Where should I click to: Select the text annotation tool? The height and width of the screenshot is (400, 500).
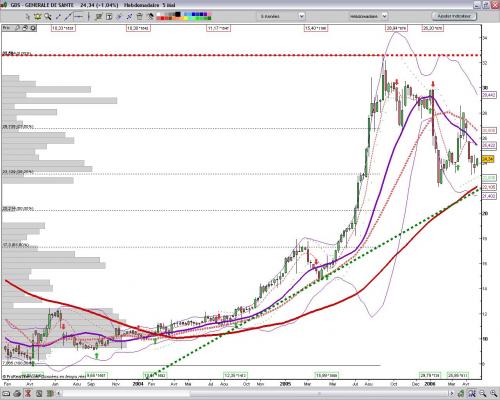109,16
